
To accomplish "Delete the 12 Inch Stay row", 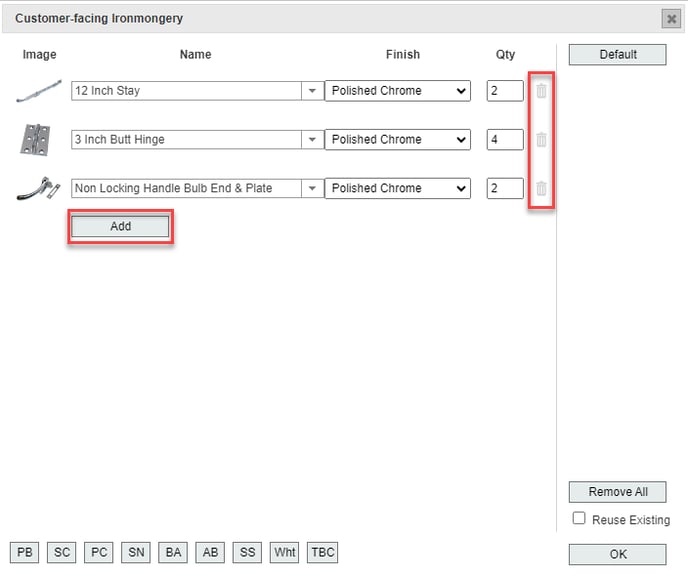I will (x=541, y=91).
